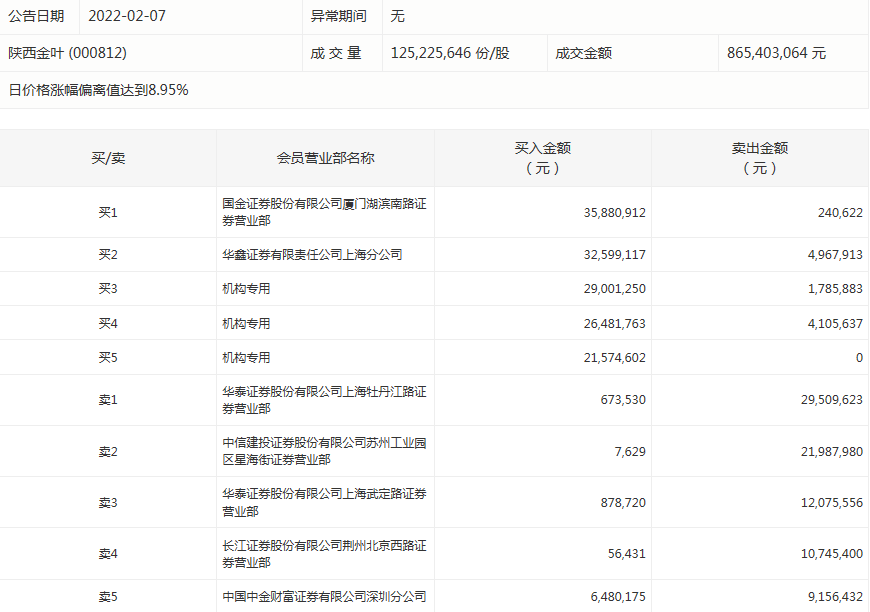Select sell amount 29,509,623
Screen dimensions: 870x612
[x=832, y=399]
